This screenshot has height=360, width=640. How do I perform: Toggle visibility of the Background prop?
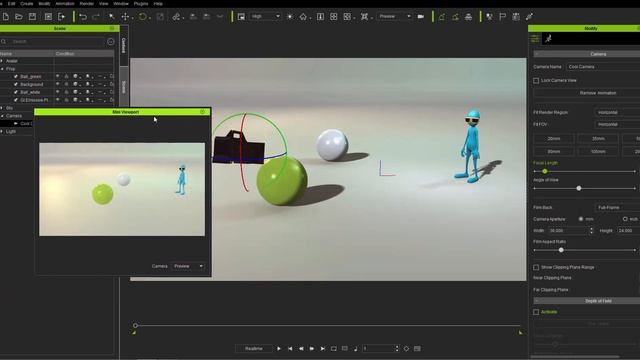58,84
